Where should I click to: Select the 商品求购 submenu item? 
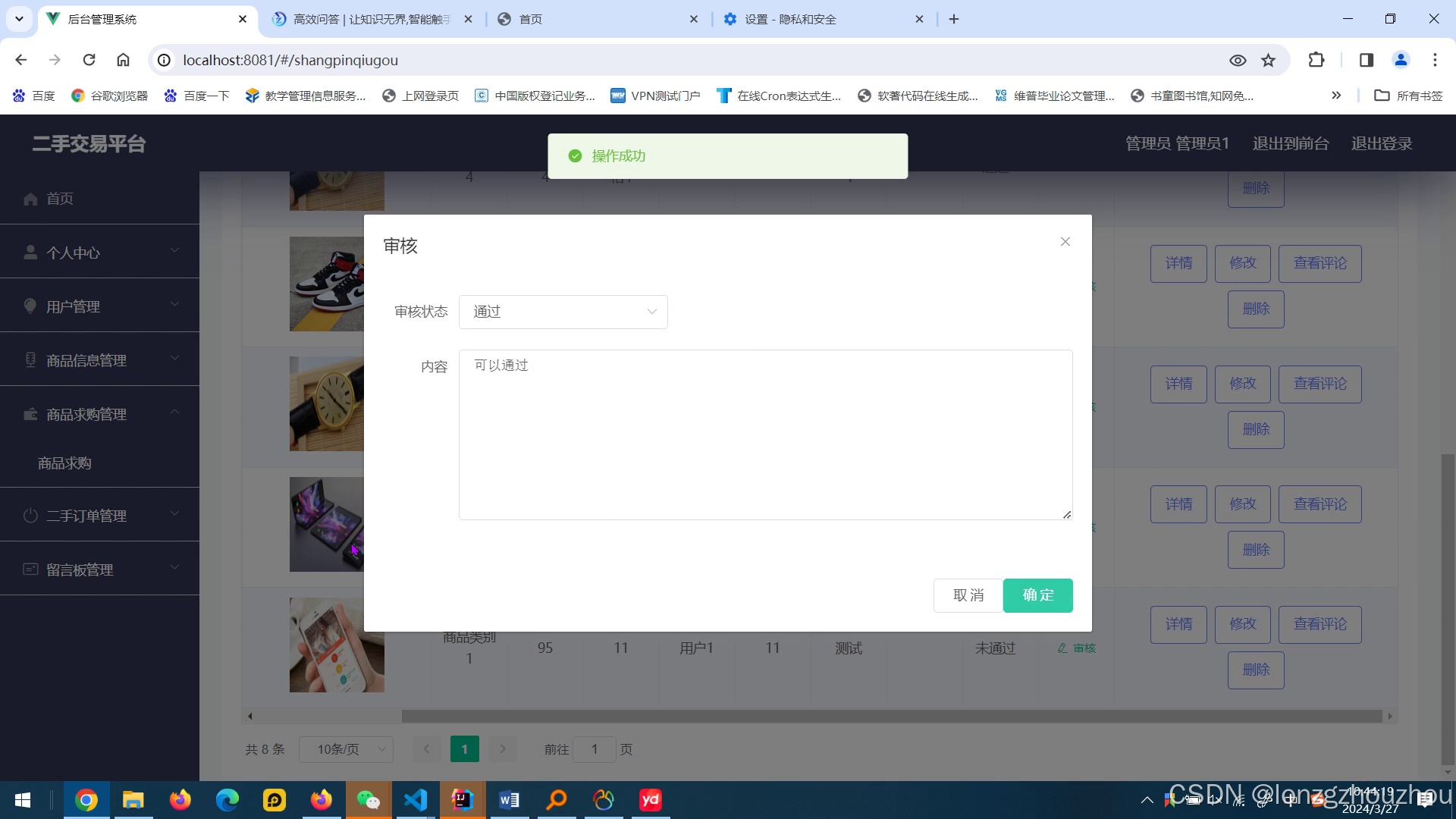point(64,463)
